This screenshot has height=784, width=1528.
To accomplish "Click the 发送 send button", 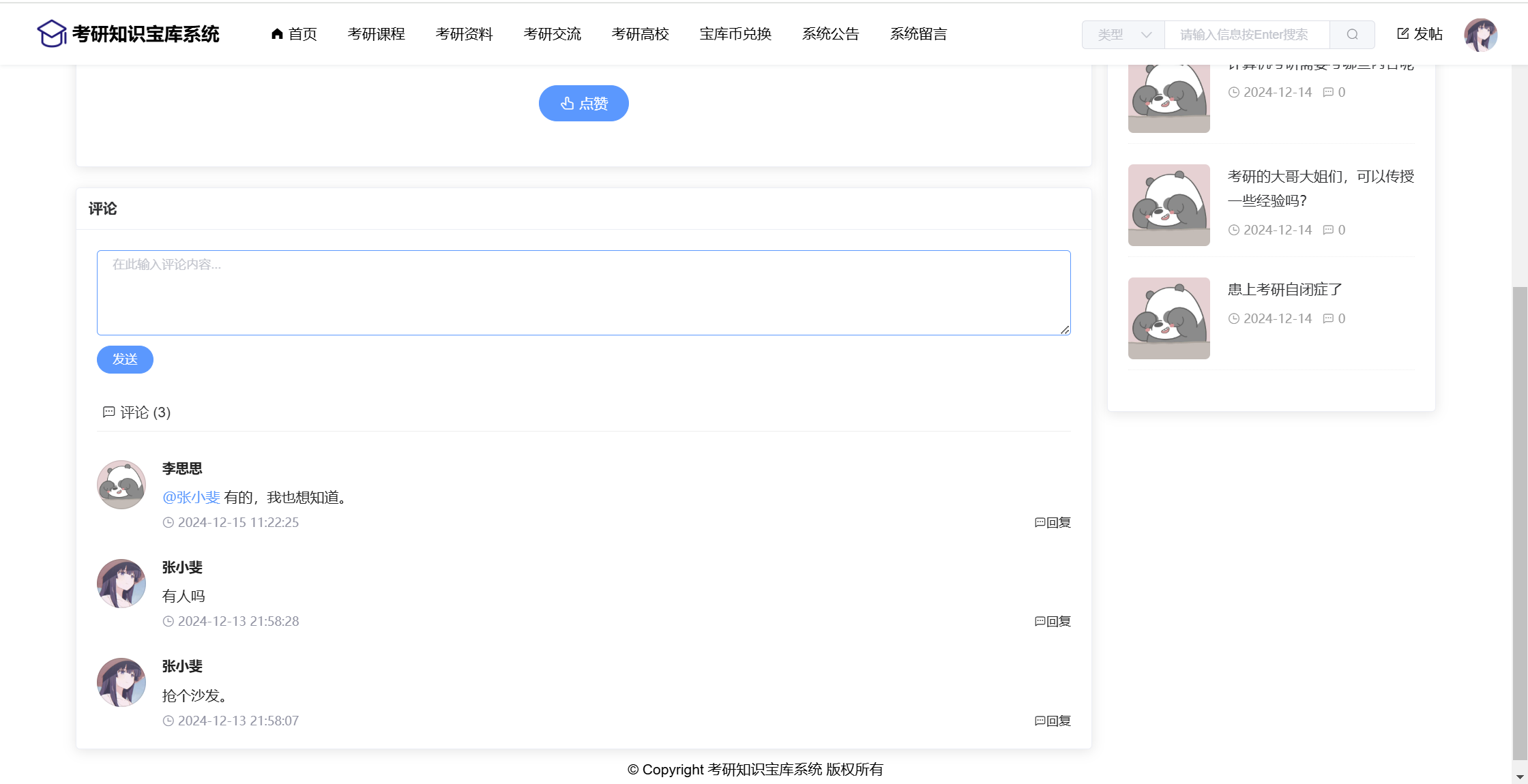I will [x=125, y=359].
